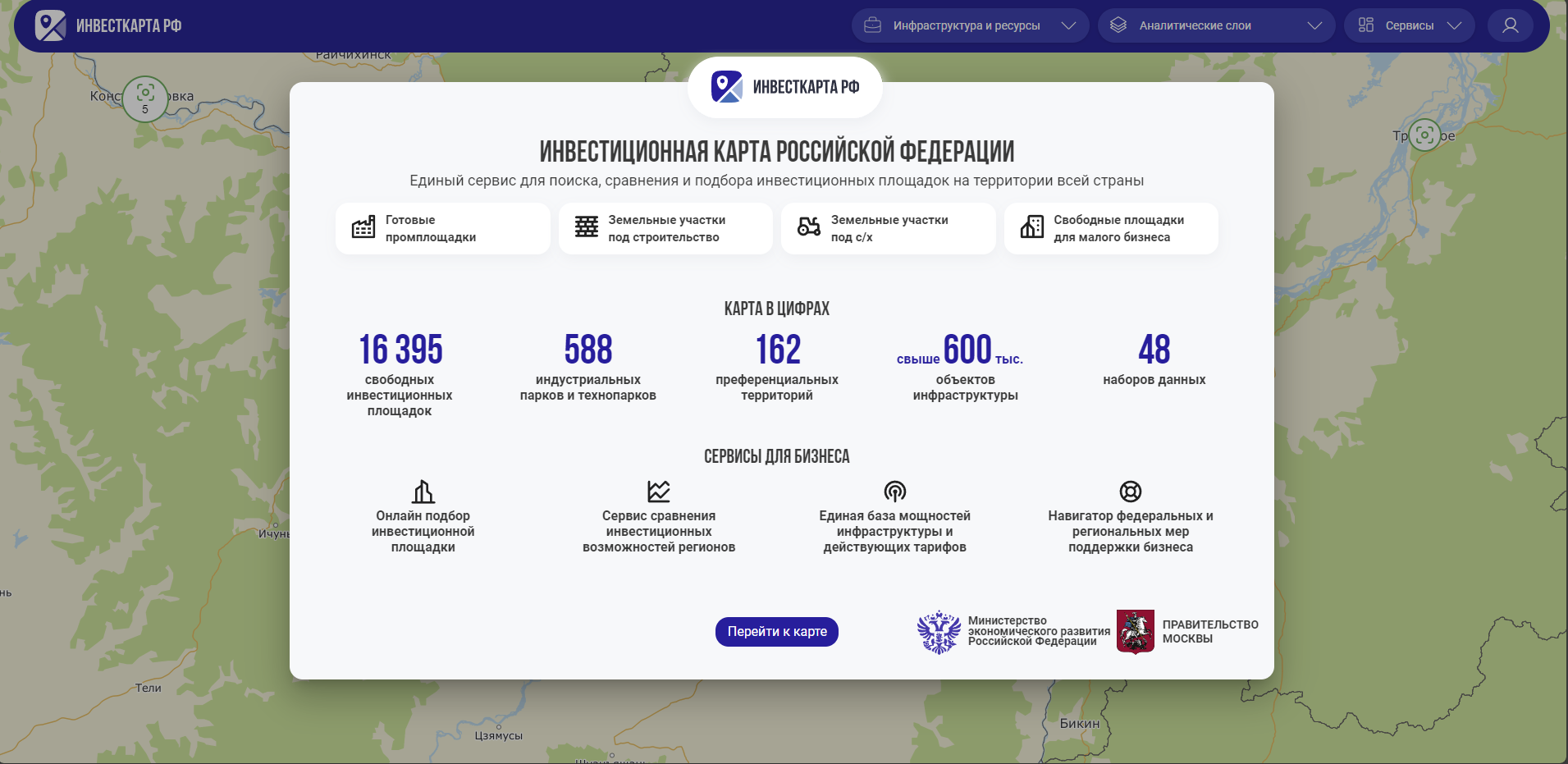
Task: Click the 48 наборов данных figure
Action: pos(1154,350)
